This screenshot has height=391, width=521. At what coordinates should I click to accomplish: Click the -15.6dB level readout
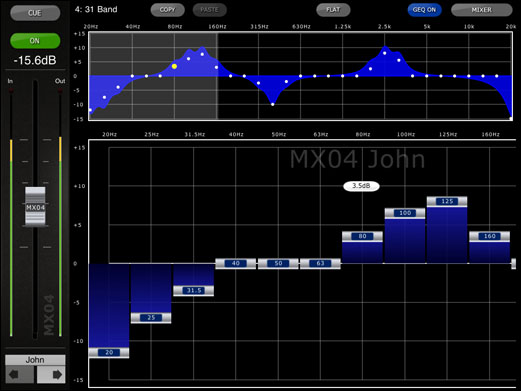click(35, 60)
